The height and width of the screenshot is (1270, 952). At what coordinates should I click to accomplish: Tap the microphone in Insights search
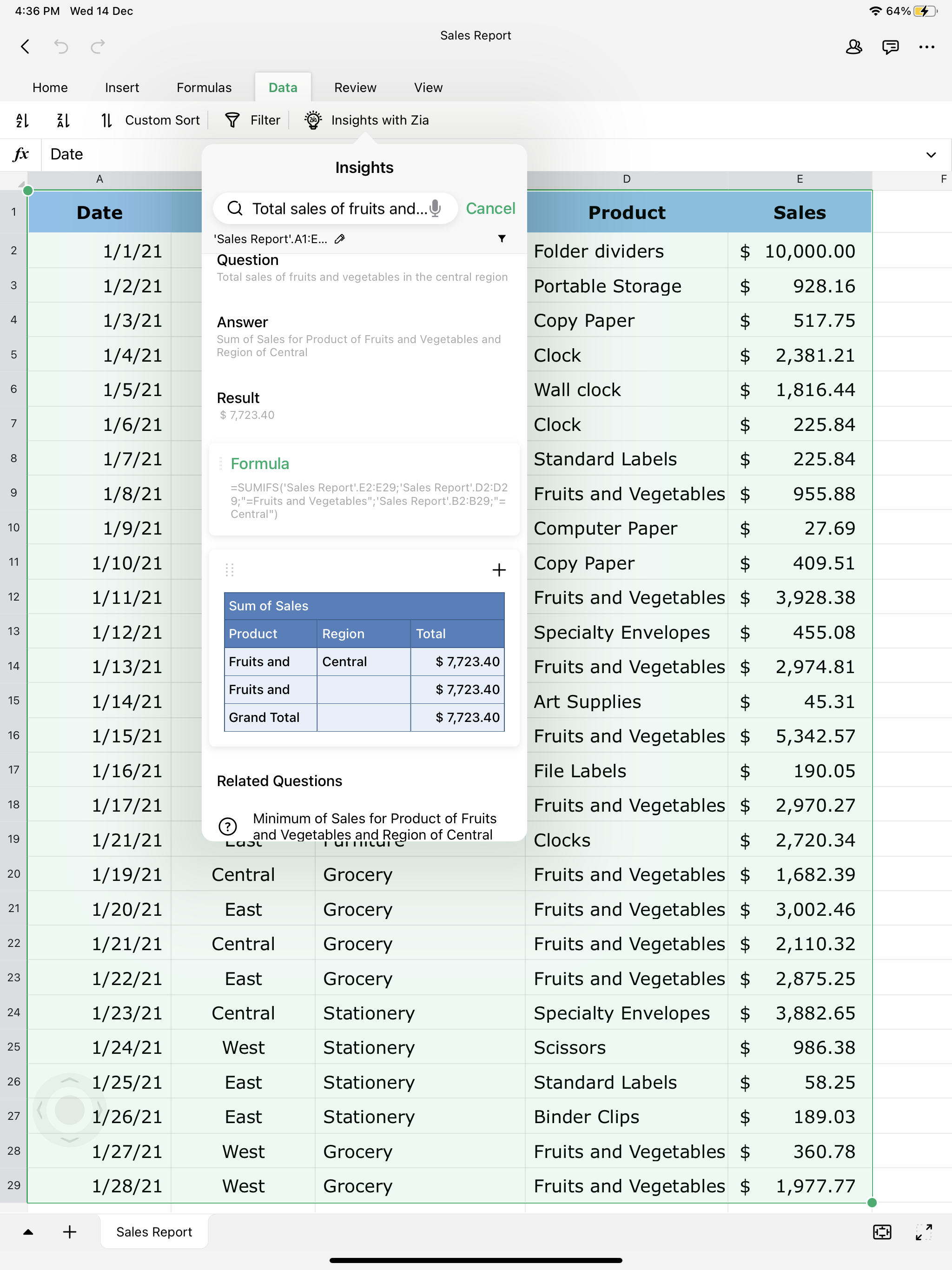[x=436, y=208]
